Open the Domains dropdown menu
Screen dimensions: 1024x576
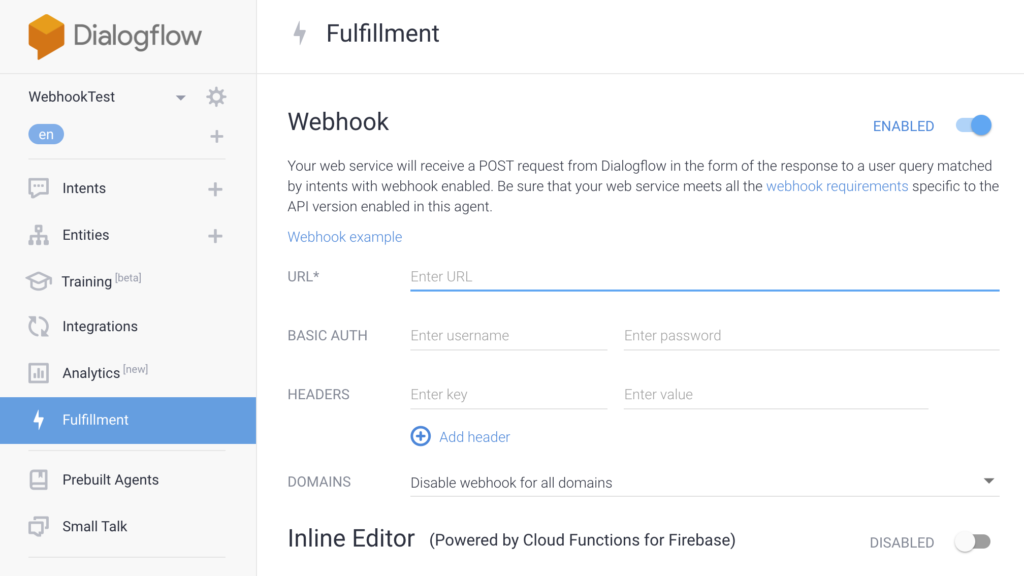pos(988,482)
